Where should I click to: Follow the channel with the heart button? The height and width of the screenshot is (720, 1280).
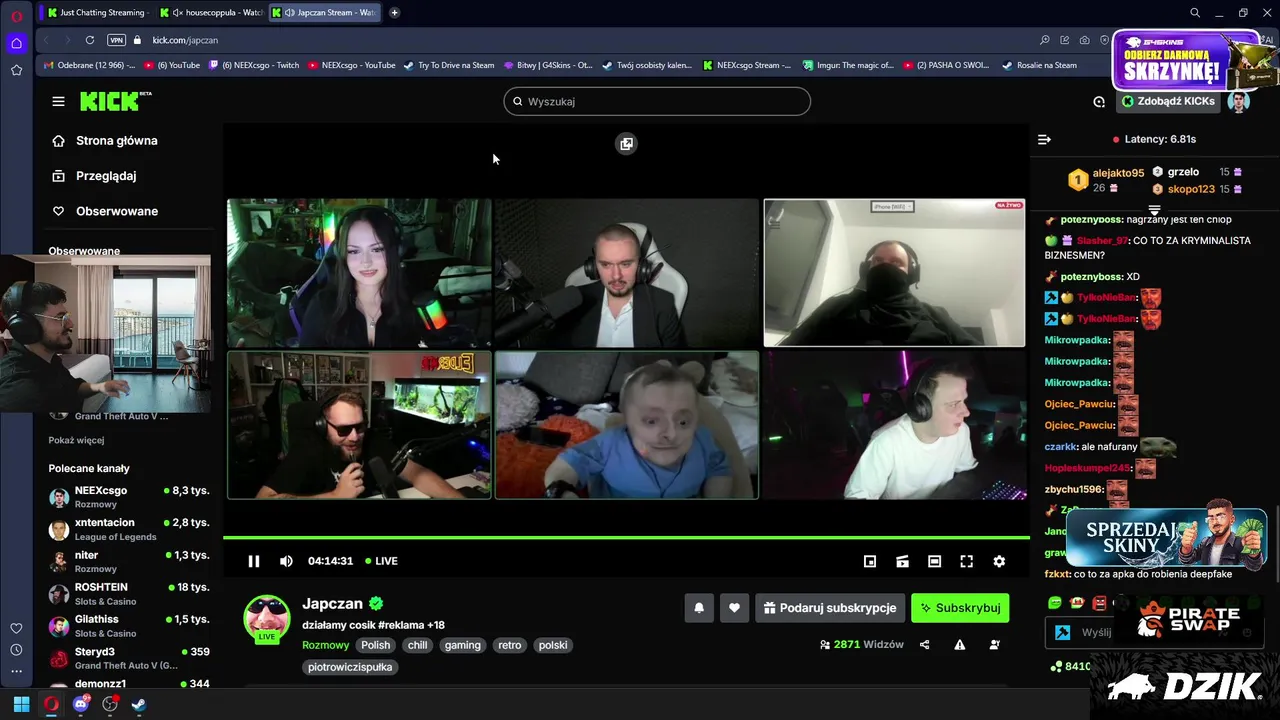[734, 608]
